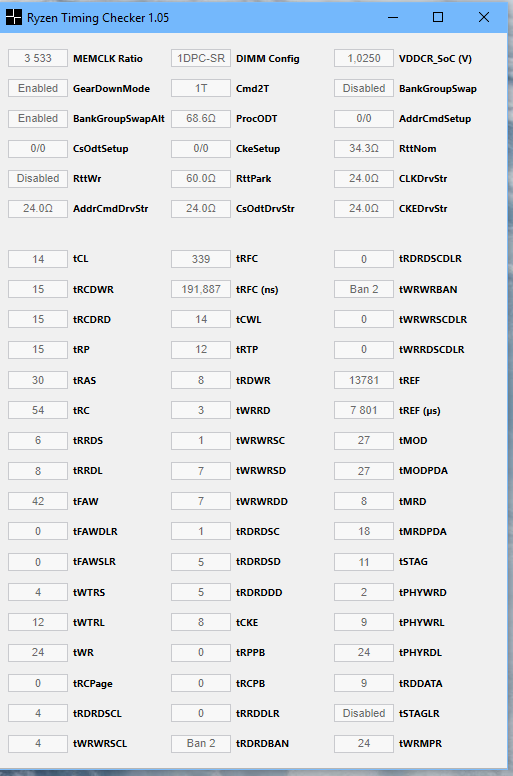Select the tCWL value field
Viewport: 513px width, 776px height.
coord(201,319)
